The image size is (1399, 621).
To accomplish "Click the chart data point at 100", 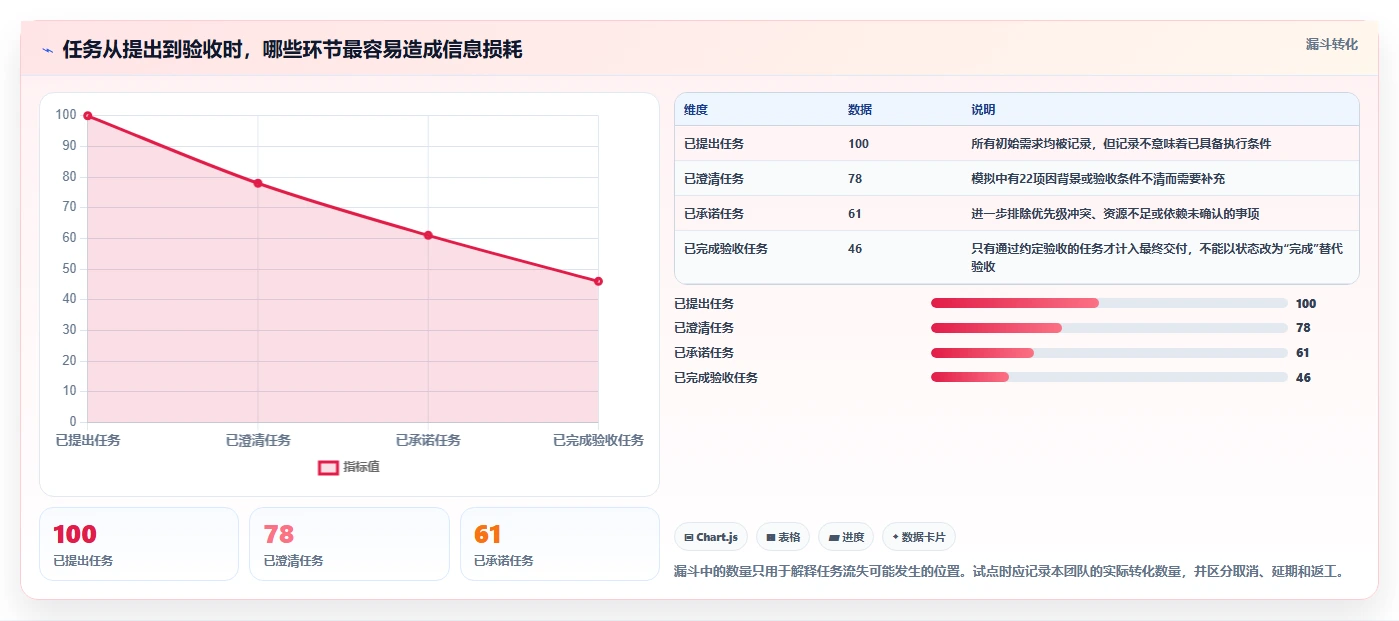I will (x=88, y=116).
